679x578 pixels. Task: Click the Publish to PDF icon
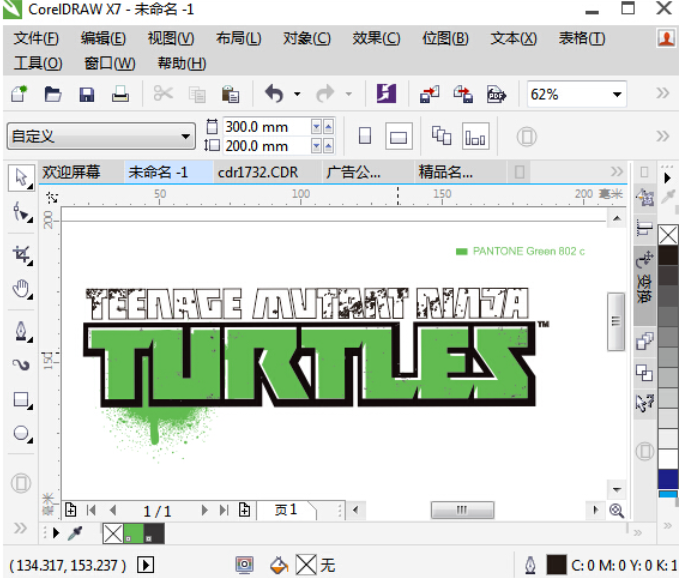pos(495,95)
